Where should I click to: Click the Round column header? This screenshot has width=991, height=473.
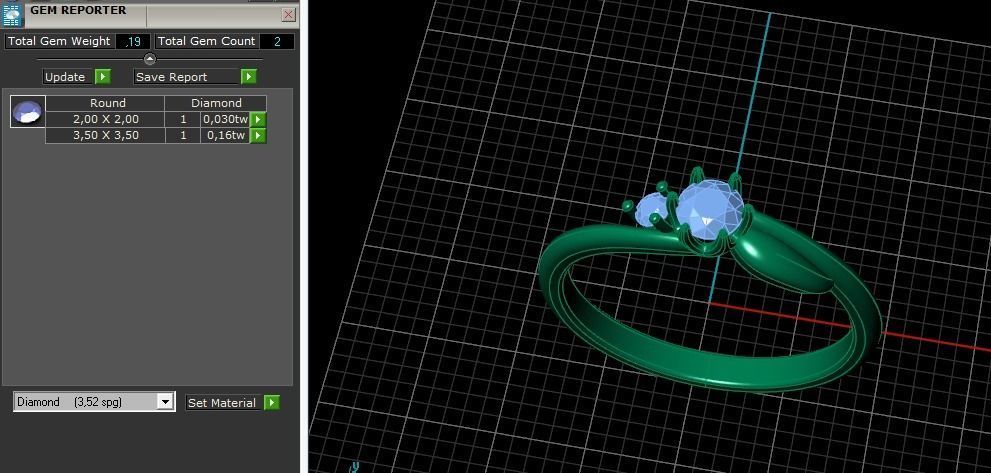click(106, 103)
